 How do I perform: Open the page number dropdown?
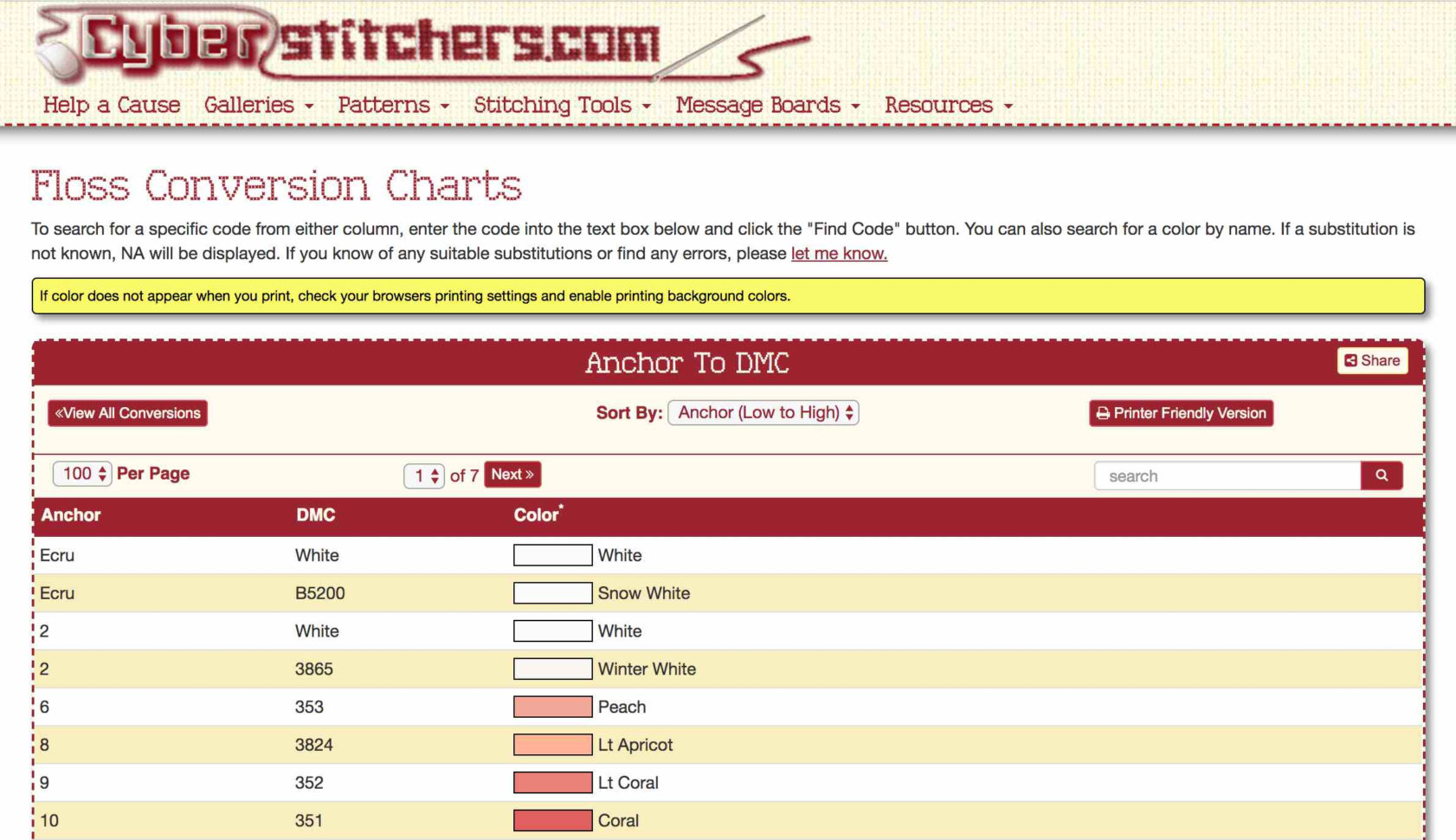(424, 475)
